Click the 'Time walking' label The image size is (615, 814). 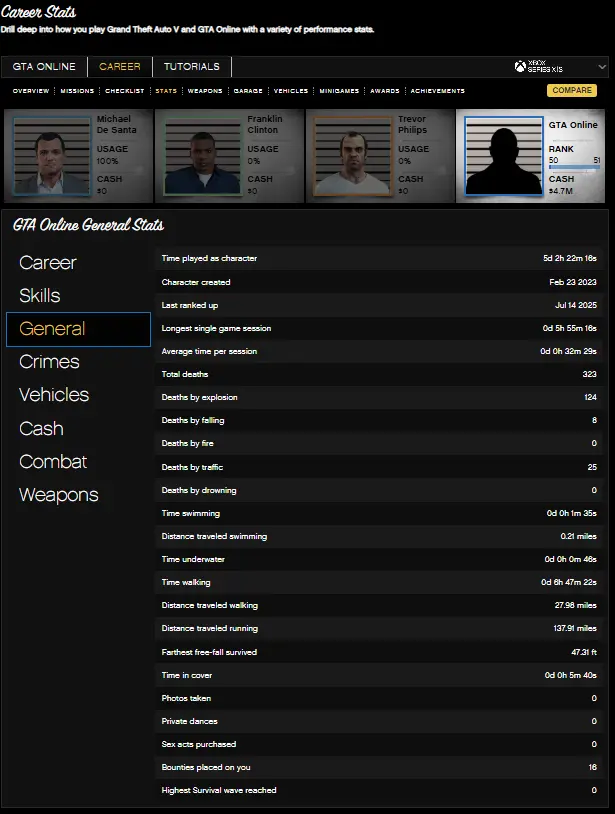(x=186, y=582)
